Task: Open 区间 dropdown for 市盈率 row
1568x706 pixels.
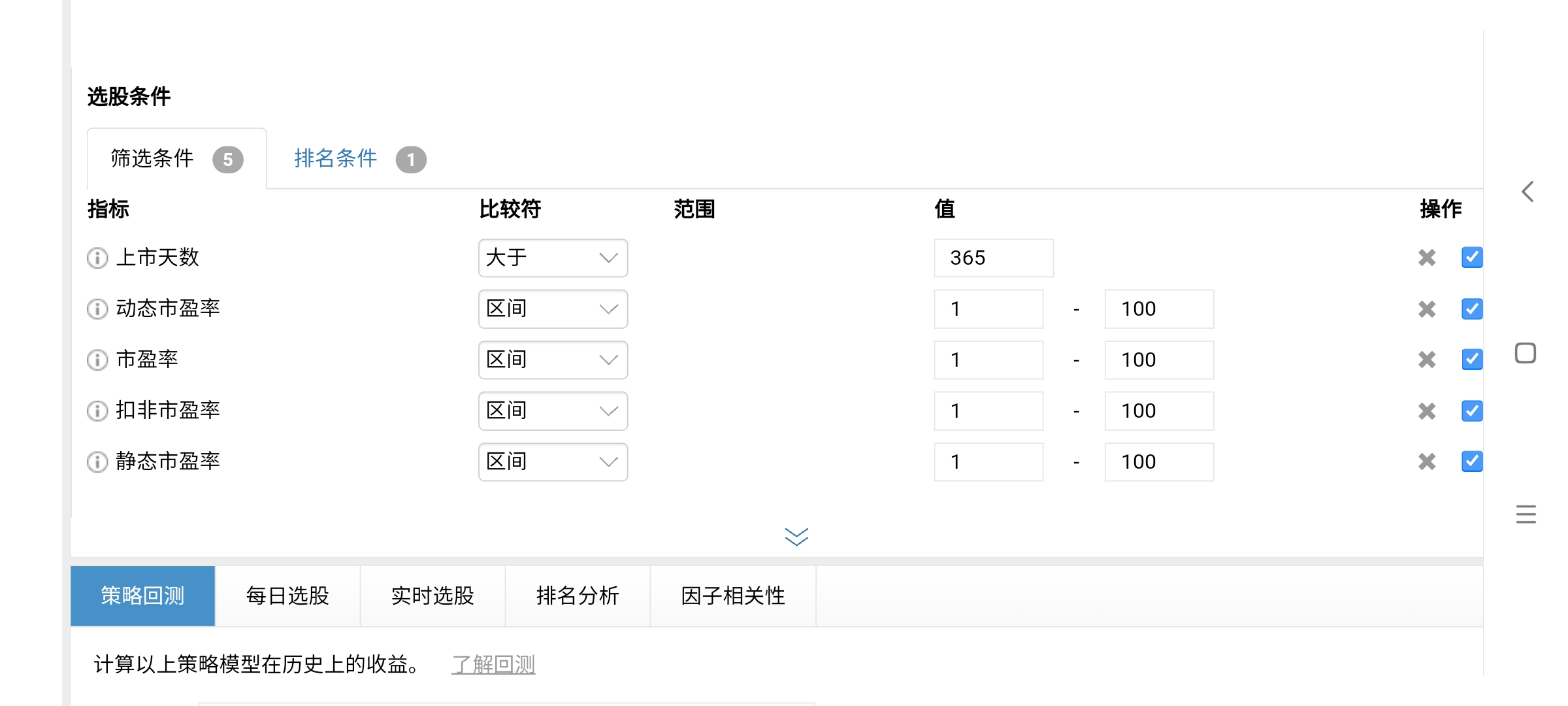Action: pos(553,360)
